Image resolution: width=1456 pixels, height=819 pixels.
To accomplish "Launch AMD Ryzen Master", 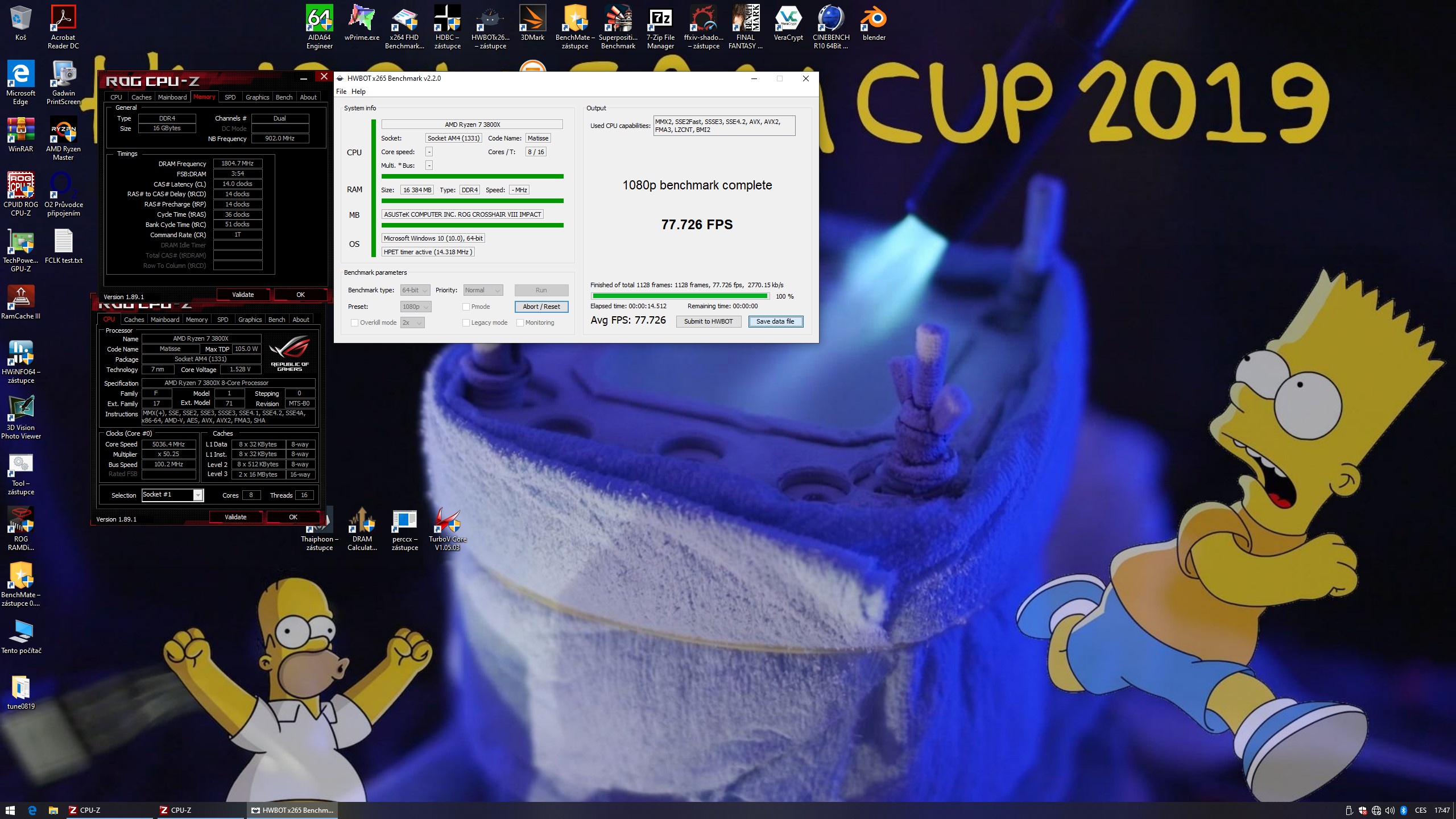I will (63, 138).
